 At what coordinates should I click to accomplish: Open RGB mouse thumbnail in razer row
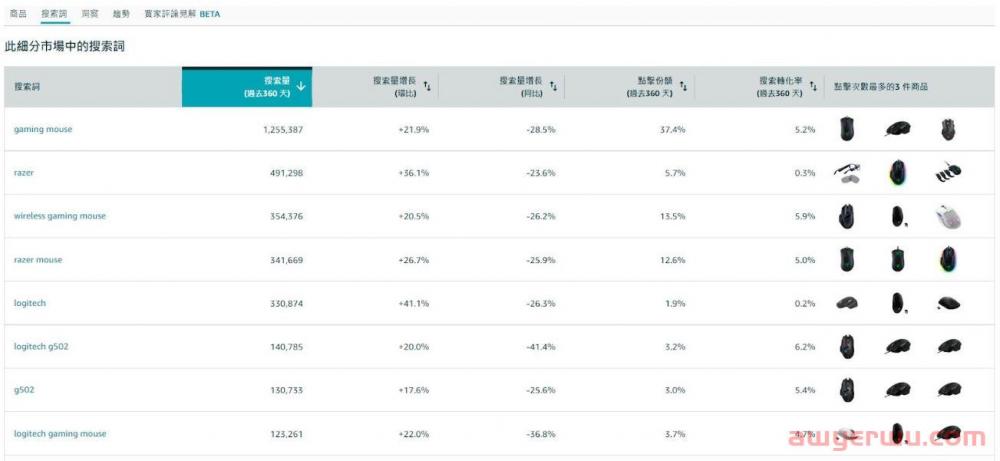click(x=897, y=173)
